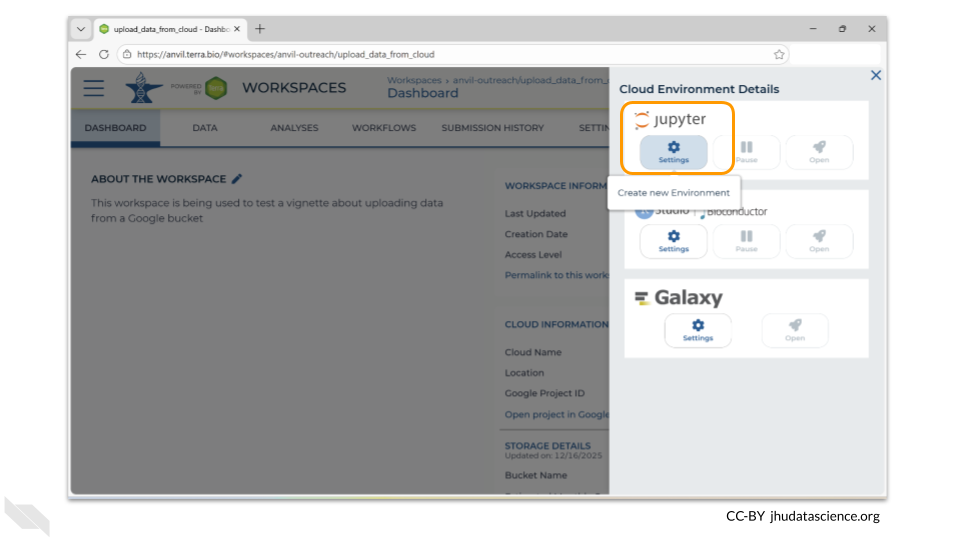The image size is (960, 540).
Task: Open new browser tab
Action: tap(260, 29)
